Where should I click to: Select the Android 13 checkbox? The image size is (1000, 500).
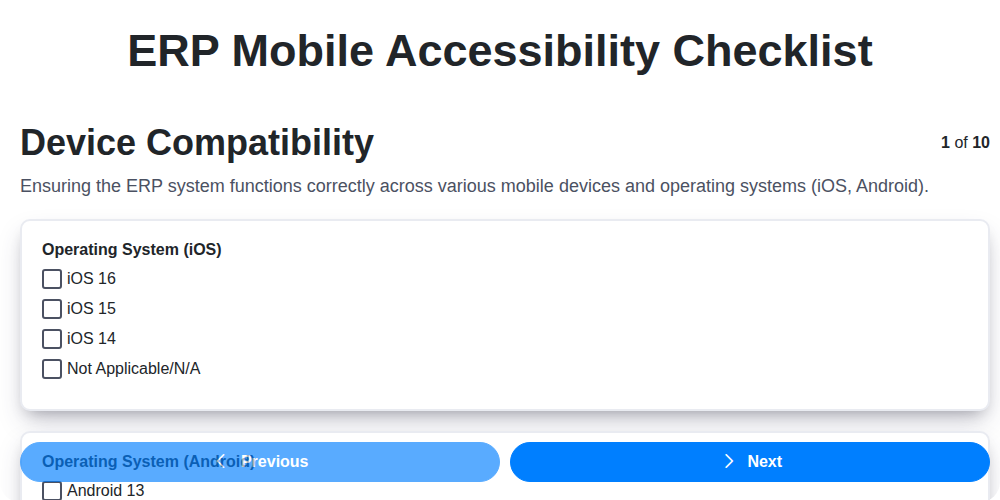pos(52,491)
